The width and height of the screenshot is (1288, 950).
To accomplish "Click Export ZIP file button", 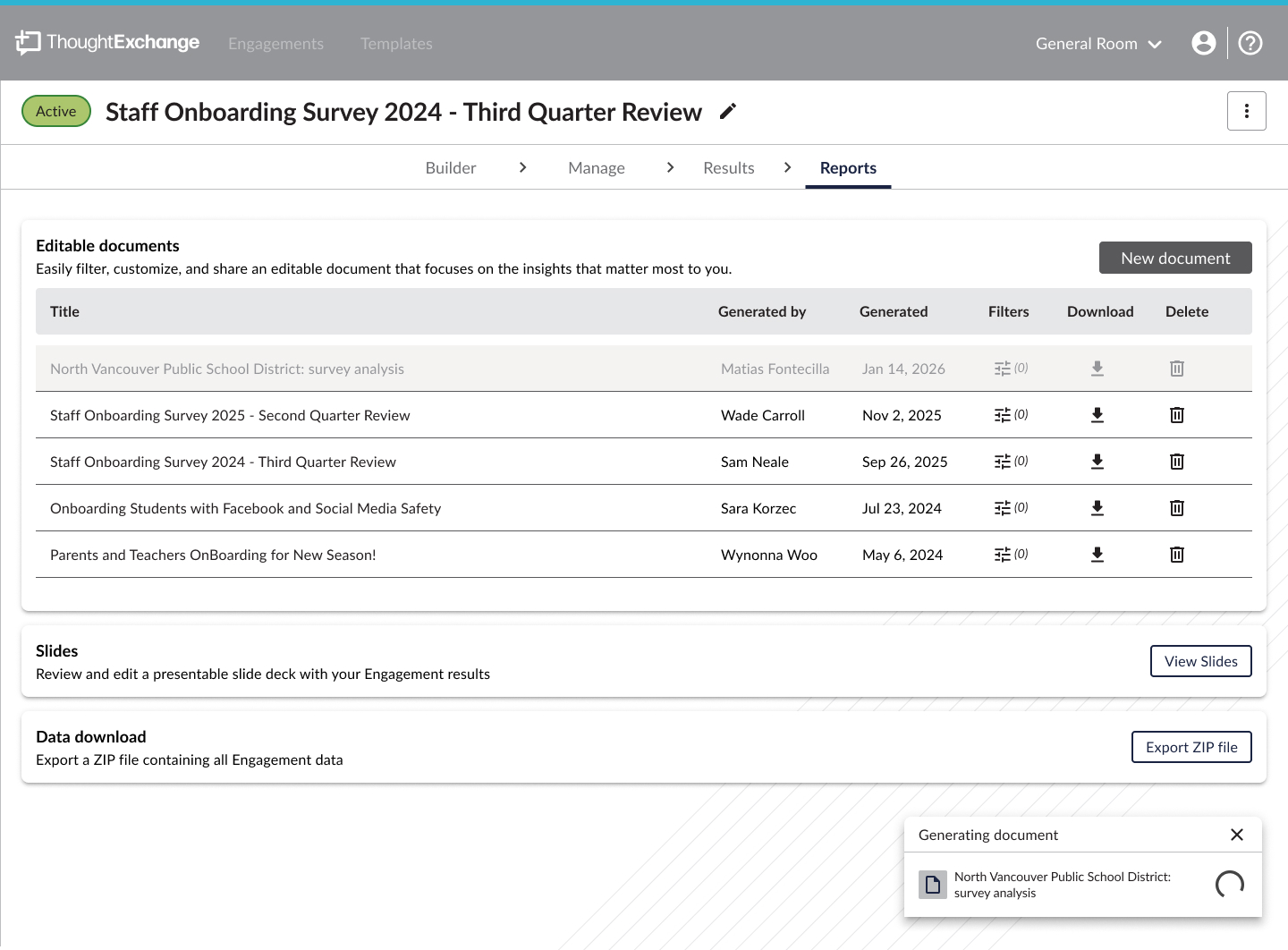I will pyautogui.click(x=1191, y=747).
